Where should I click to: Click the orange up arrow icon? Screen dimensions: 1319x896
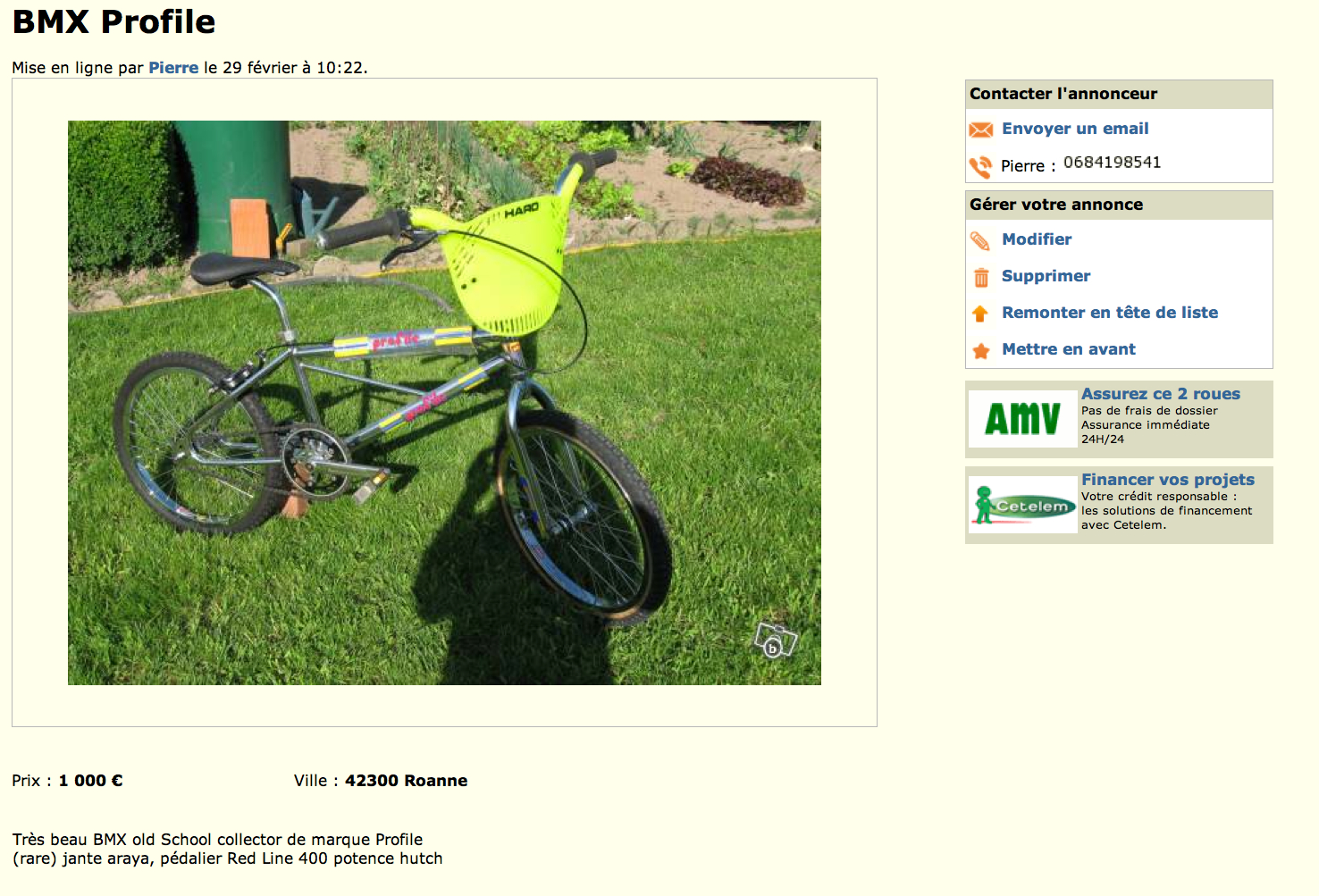(980, 314)
